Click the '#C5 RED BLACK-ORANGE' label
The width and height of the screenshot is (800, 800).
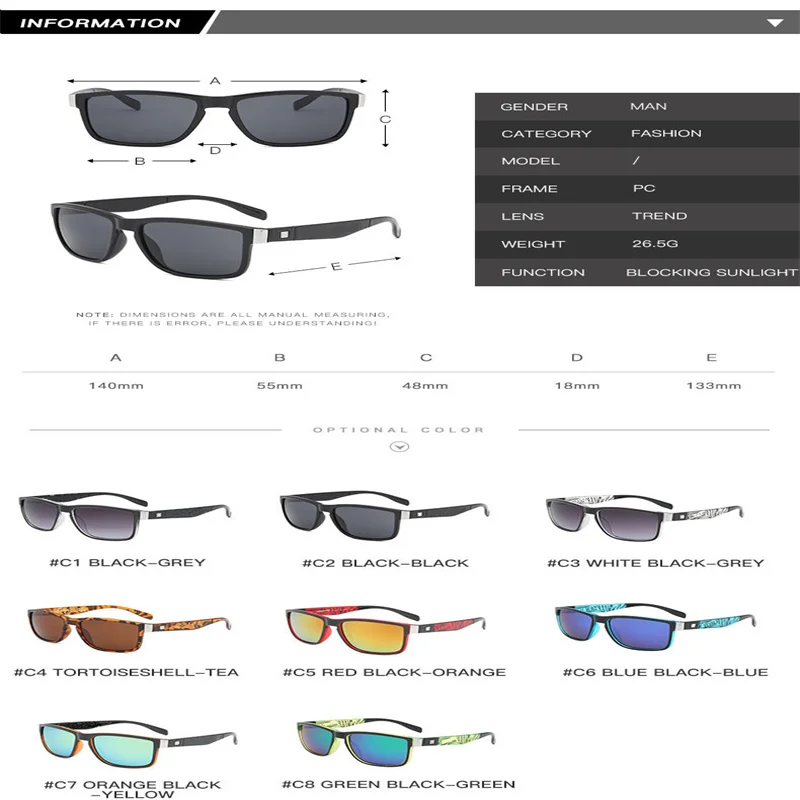394,672
